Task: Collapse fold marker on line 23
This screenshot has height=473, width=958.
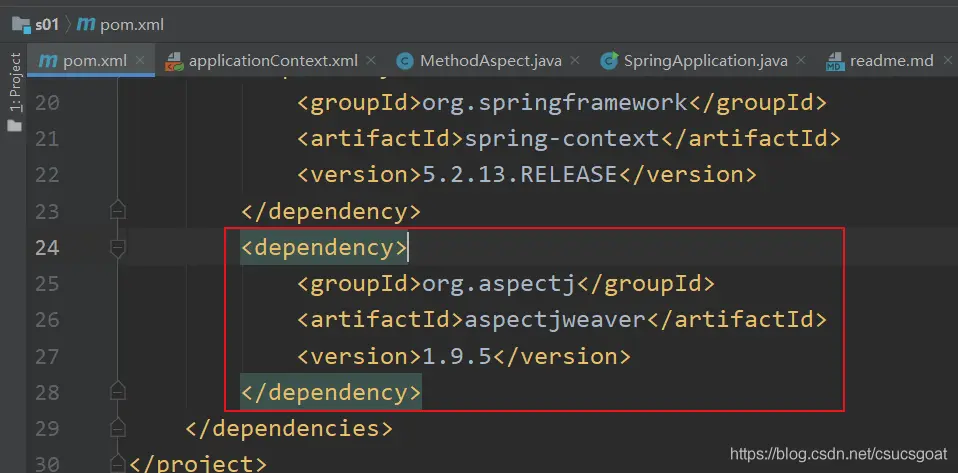Action: pyautogui.click(x=118, y=211)
